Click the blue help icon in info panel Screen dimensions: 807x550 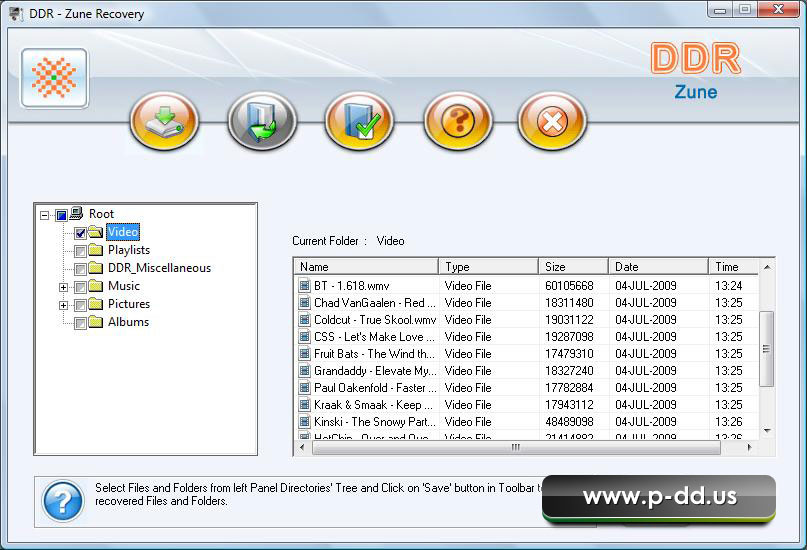point(63,501)
